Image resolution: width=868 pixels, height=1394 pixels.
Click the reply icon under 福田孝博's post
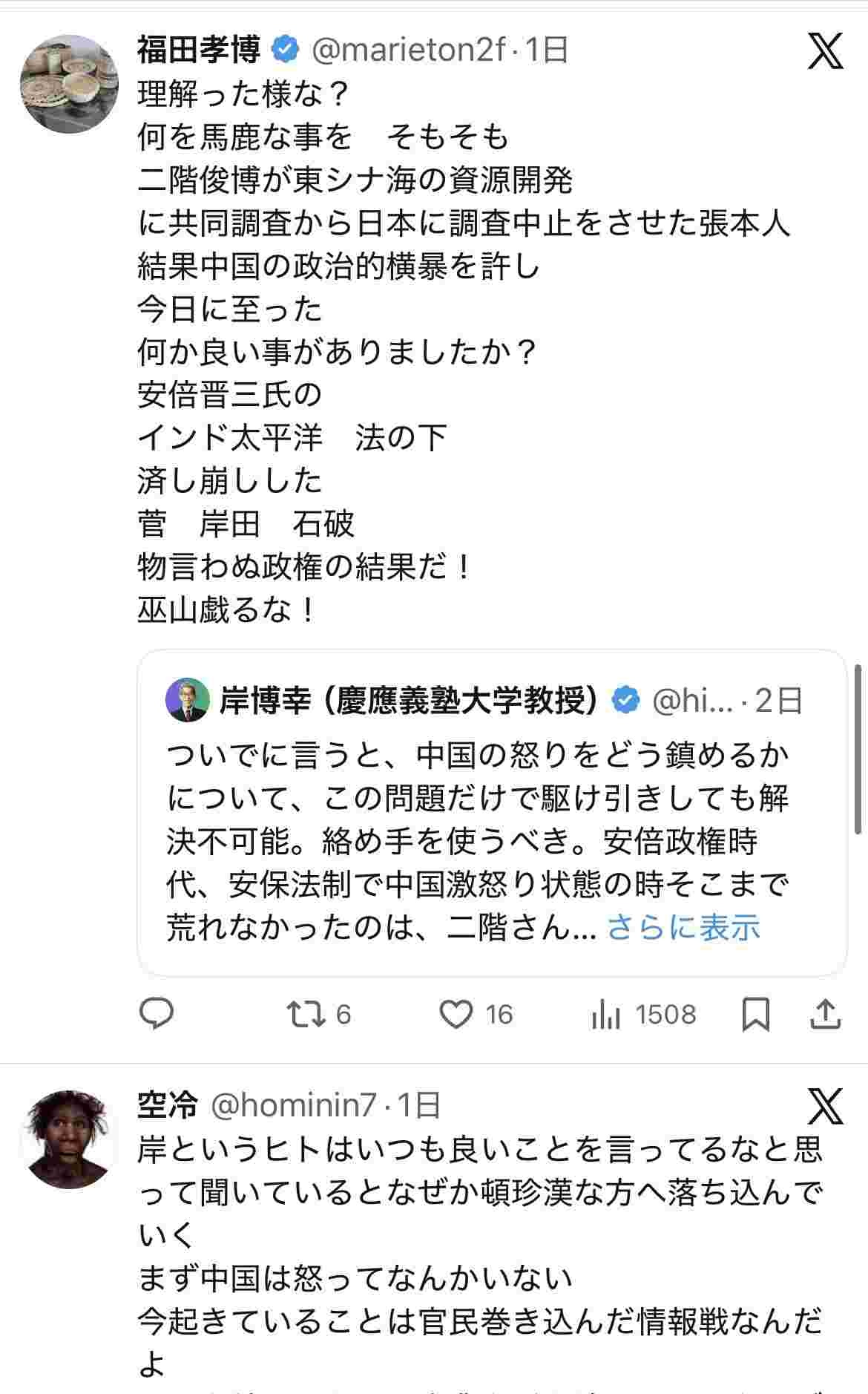tap(157, 1014)
